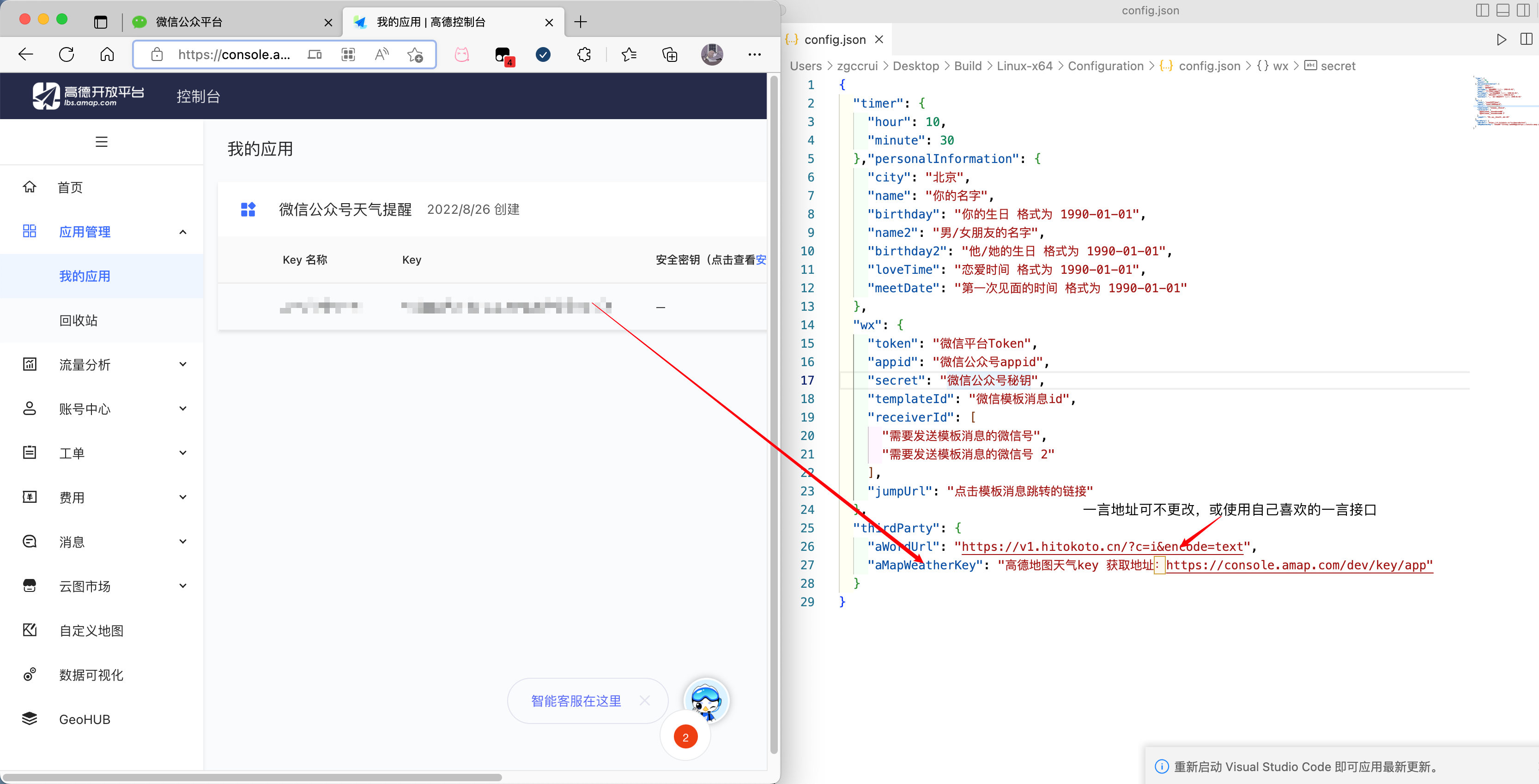Open the pink cat extension icon
1539x784 pixels.
pos(462,55)
